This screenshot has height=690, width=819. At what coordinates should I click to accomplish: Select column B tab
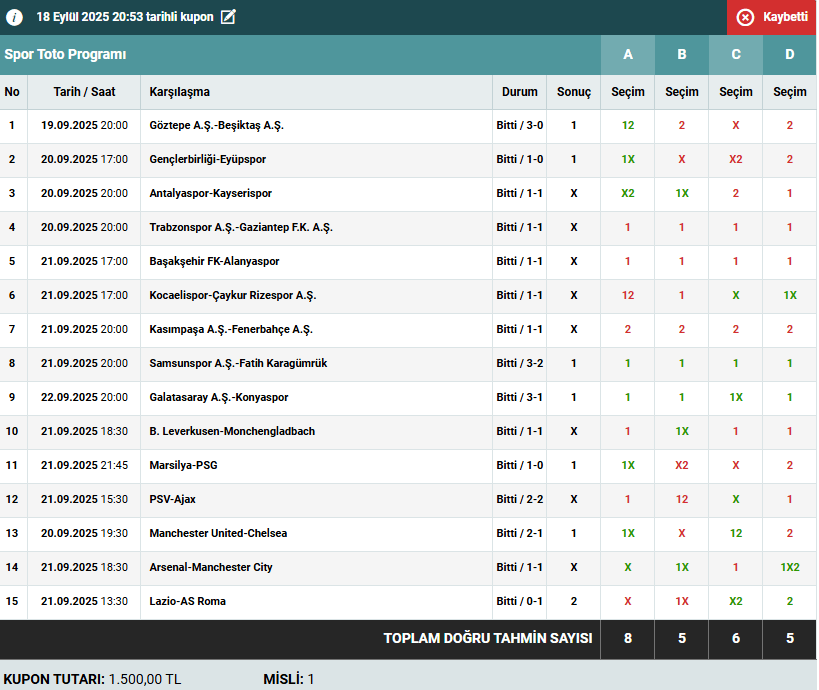pyautogui.click(x=682, y=55)
